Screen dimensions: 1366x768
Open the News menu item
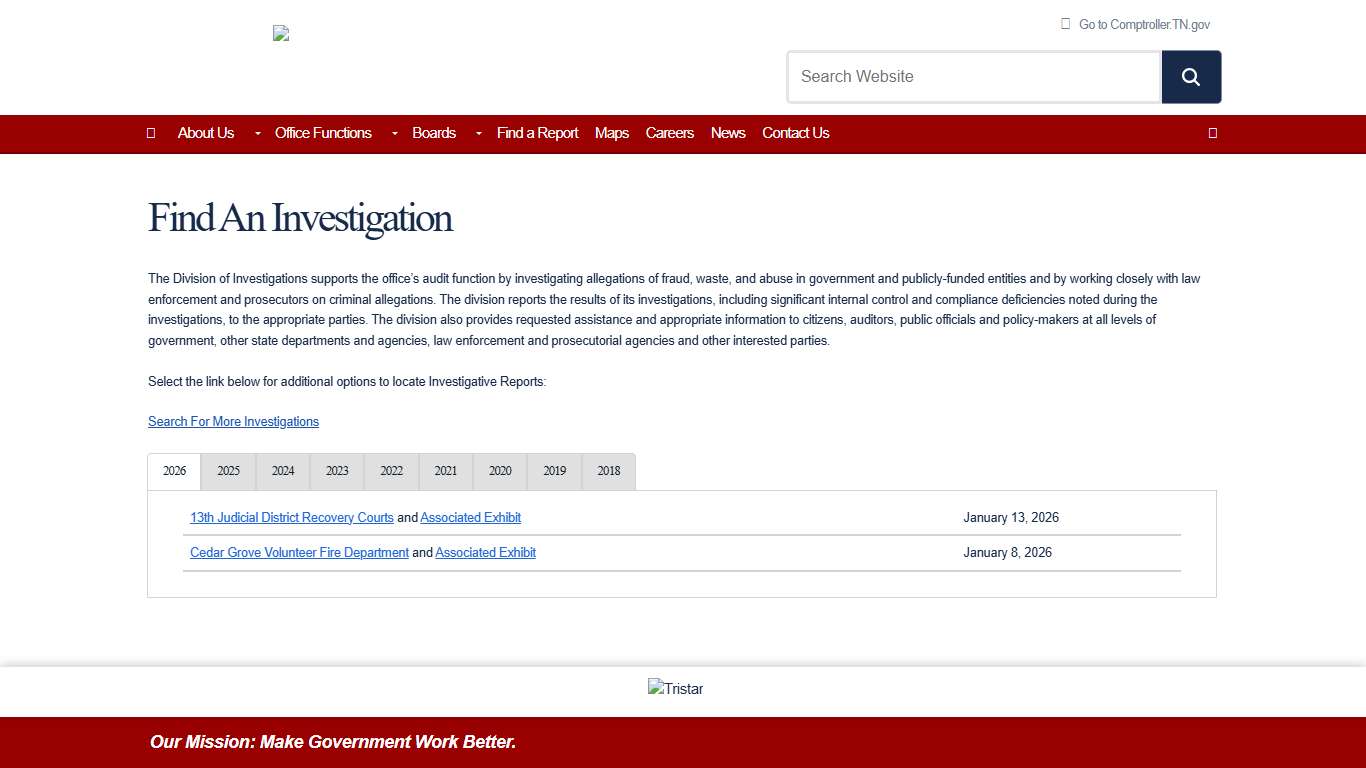tap(728, 133)
